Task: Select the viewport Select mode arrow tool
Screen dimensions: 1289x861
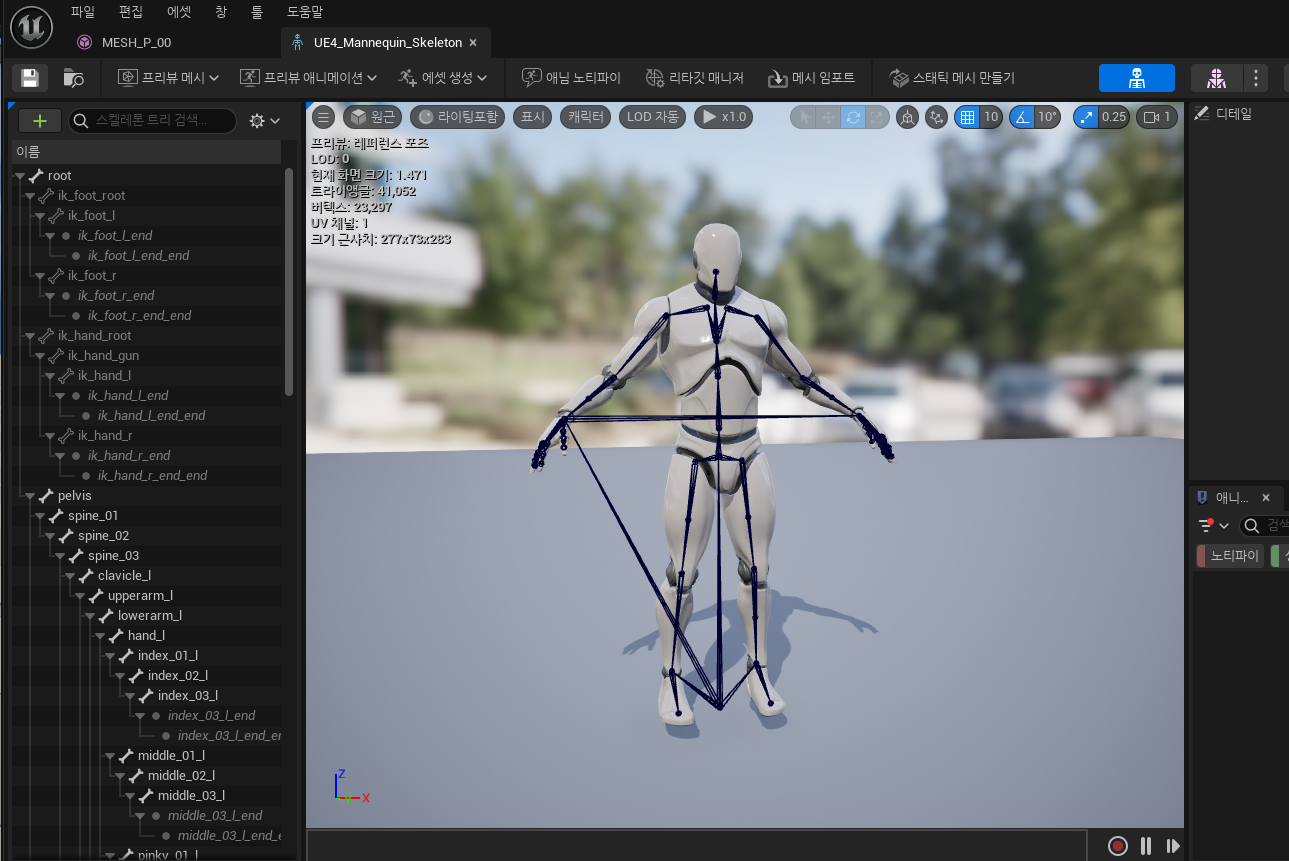Action: click(x=804, y=117)
